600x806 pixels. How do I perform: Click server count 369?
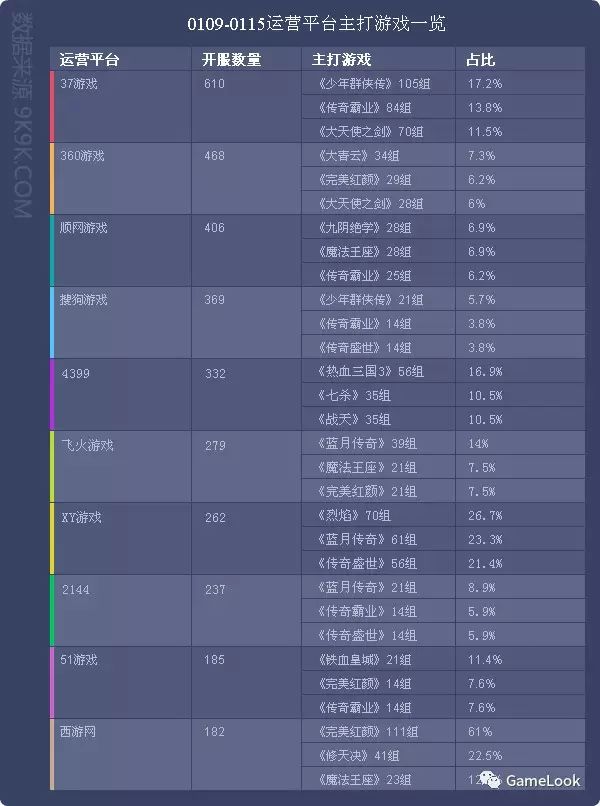(214, 299)
